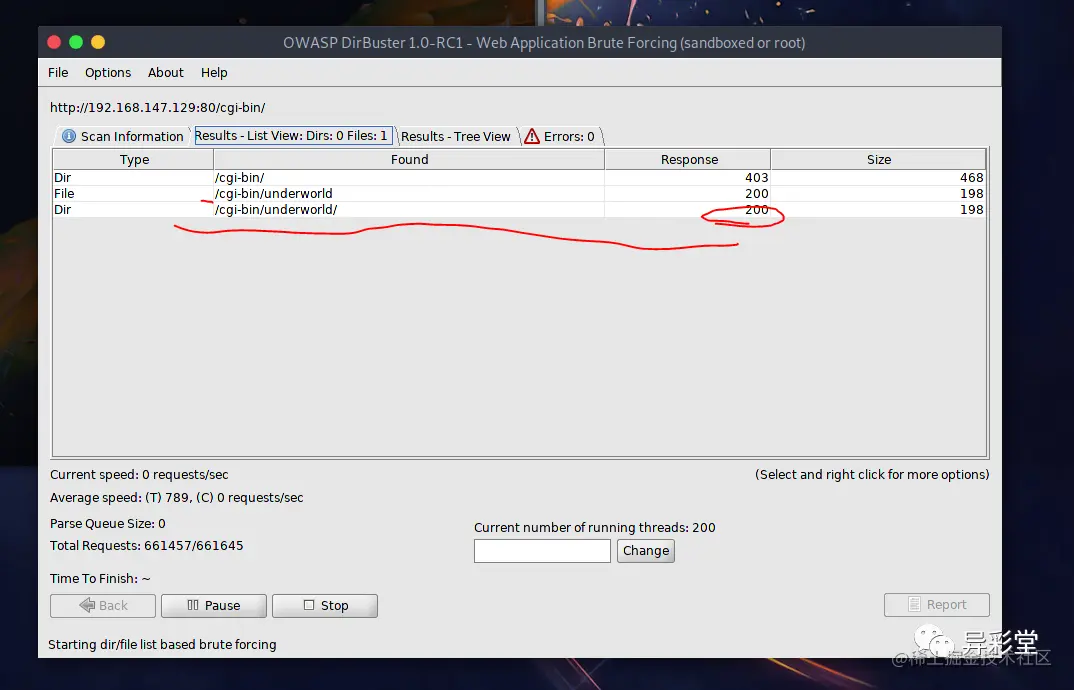Pause the running scan
Viewport: 1074px width, 690px height.
coord(214,606)
